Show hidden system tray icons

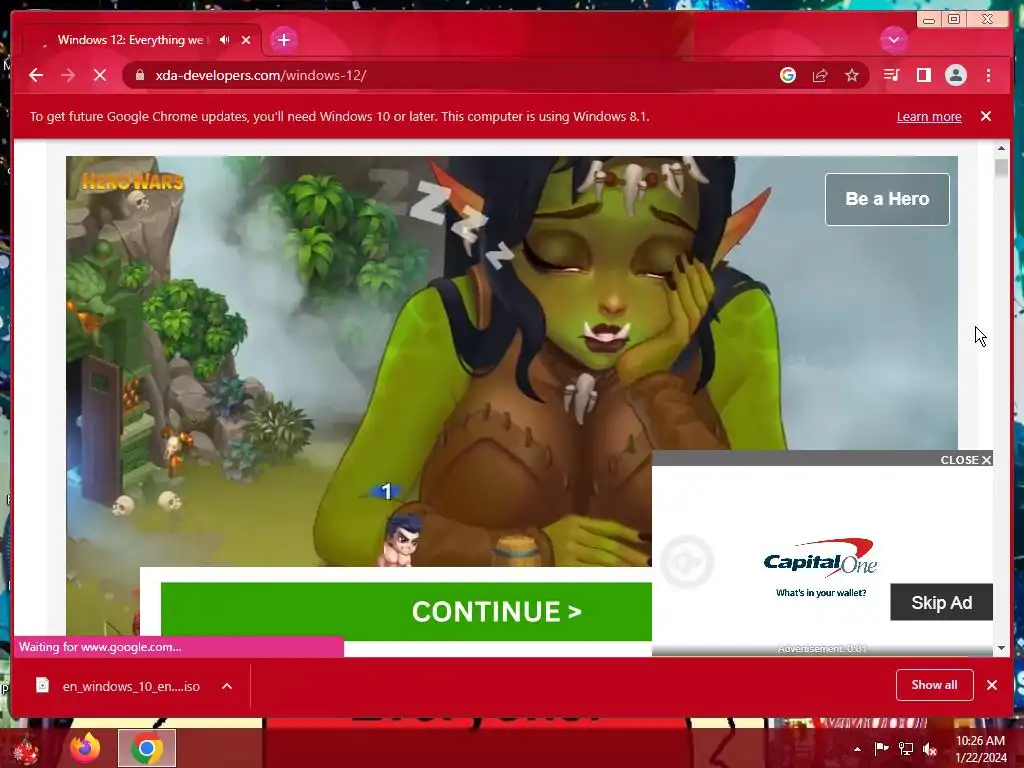point(857,749)
